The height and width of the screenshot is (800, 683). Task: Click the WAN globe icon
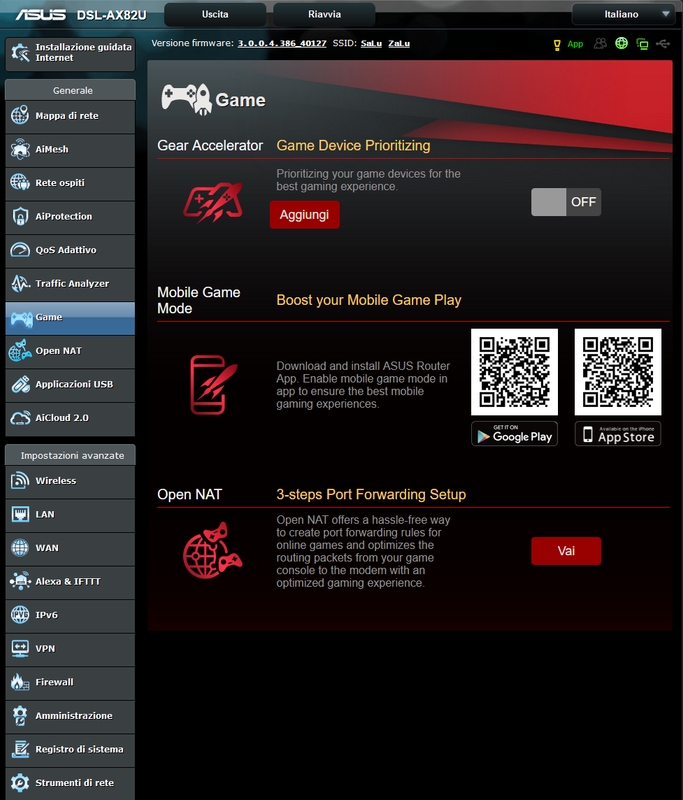point(20,547)
